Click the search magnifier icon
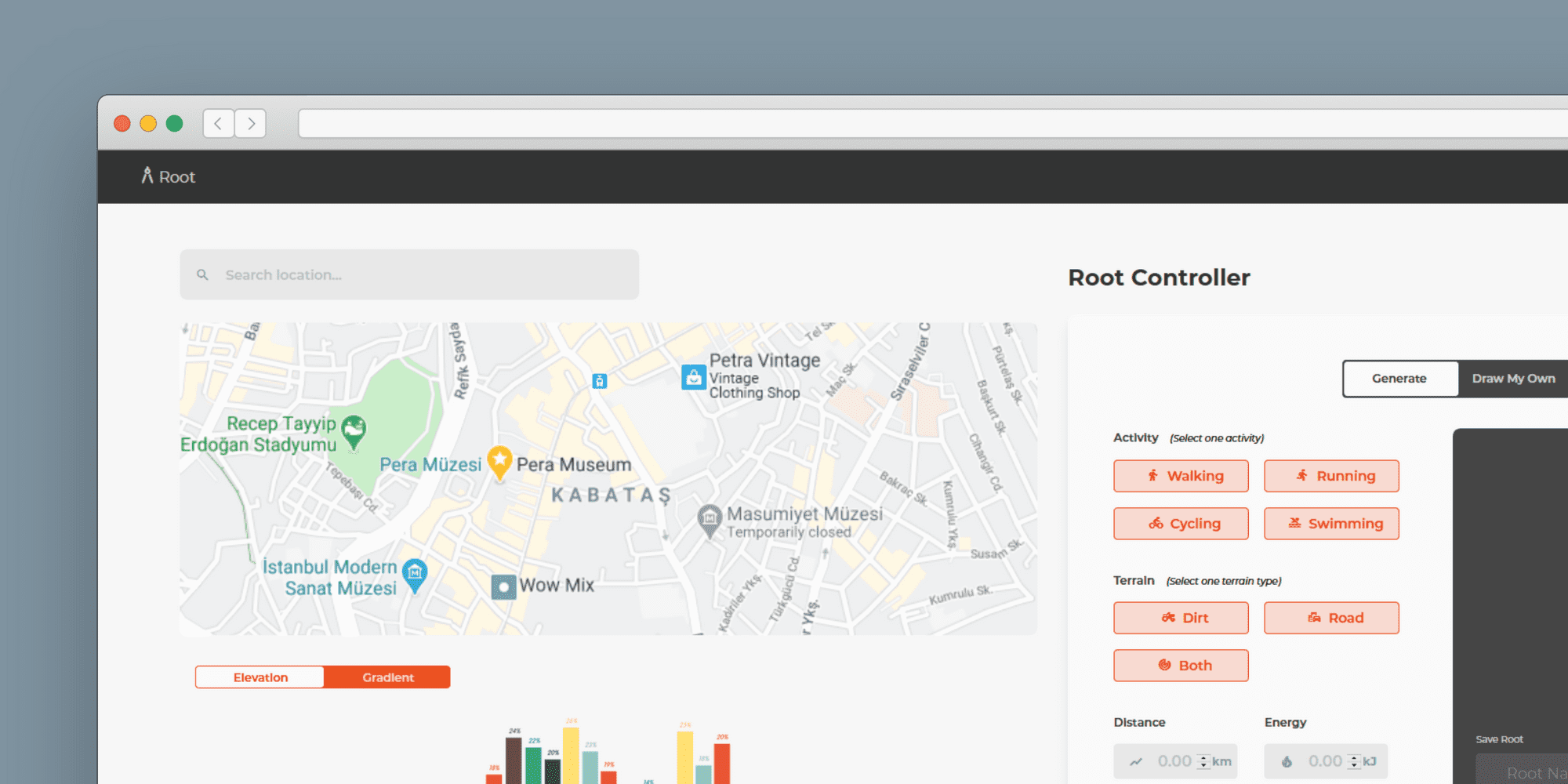 pos(202,275)
